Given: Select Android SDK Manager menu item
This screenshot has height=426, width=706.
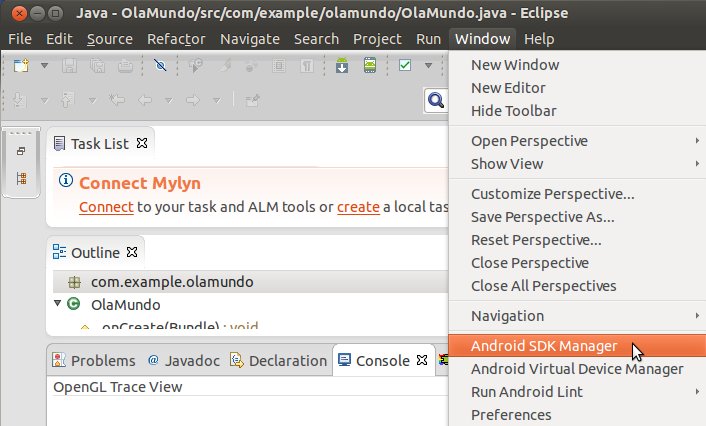Looking at the screenshot, I should pyautogui.click(x=577, y=346).
